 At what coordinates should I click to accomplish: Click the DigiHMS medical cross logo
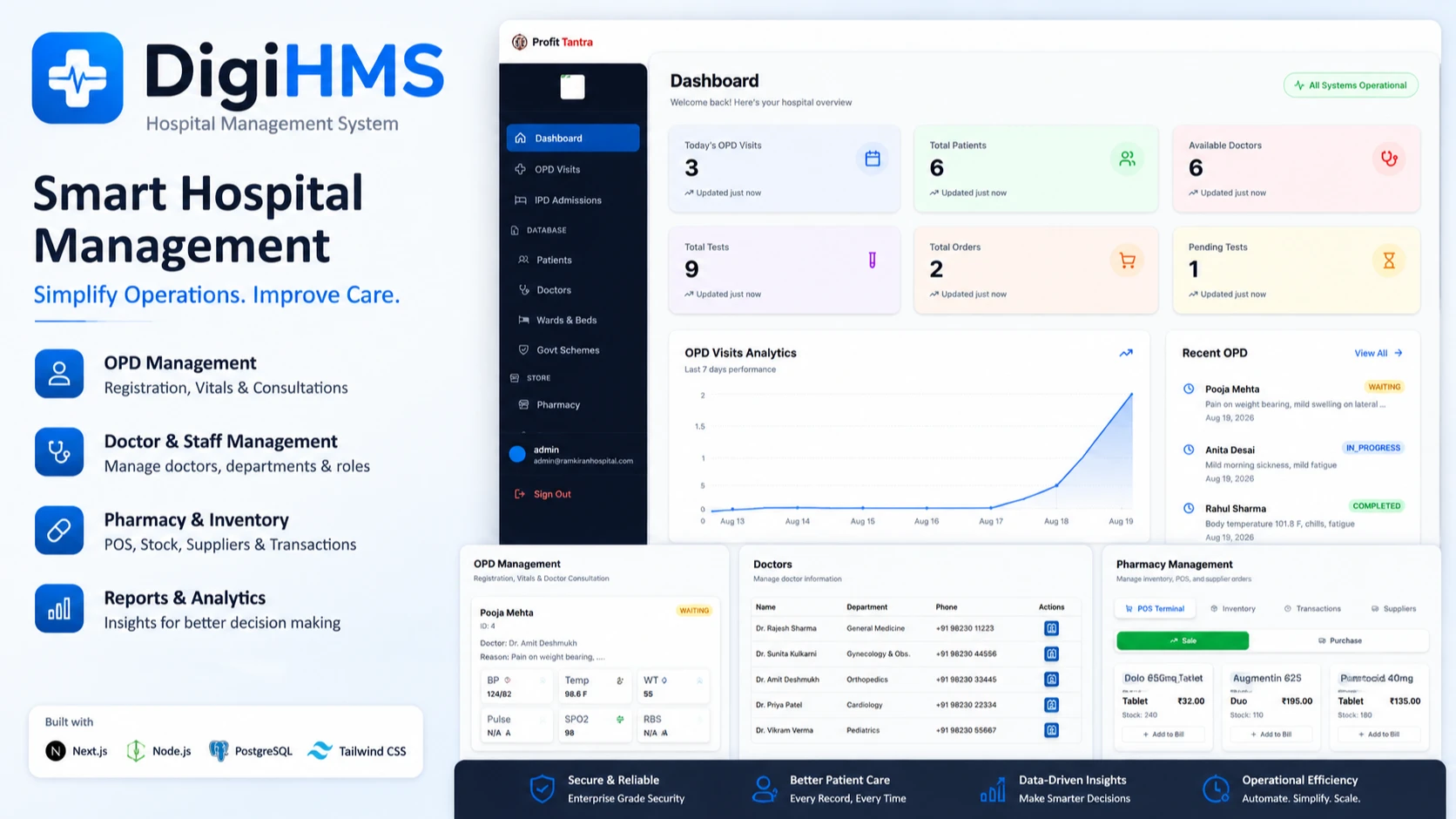78,78
